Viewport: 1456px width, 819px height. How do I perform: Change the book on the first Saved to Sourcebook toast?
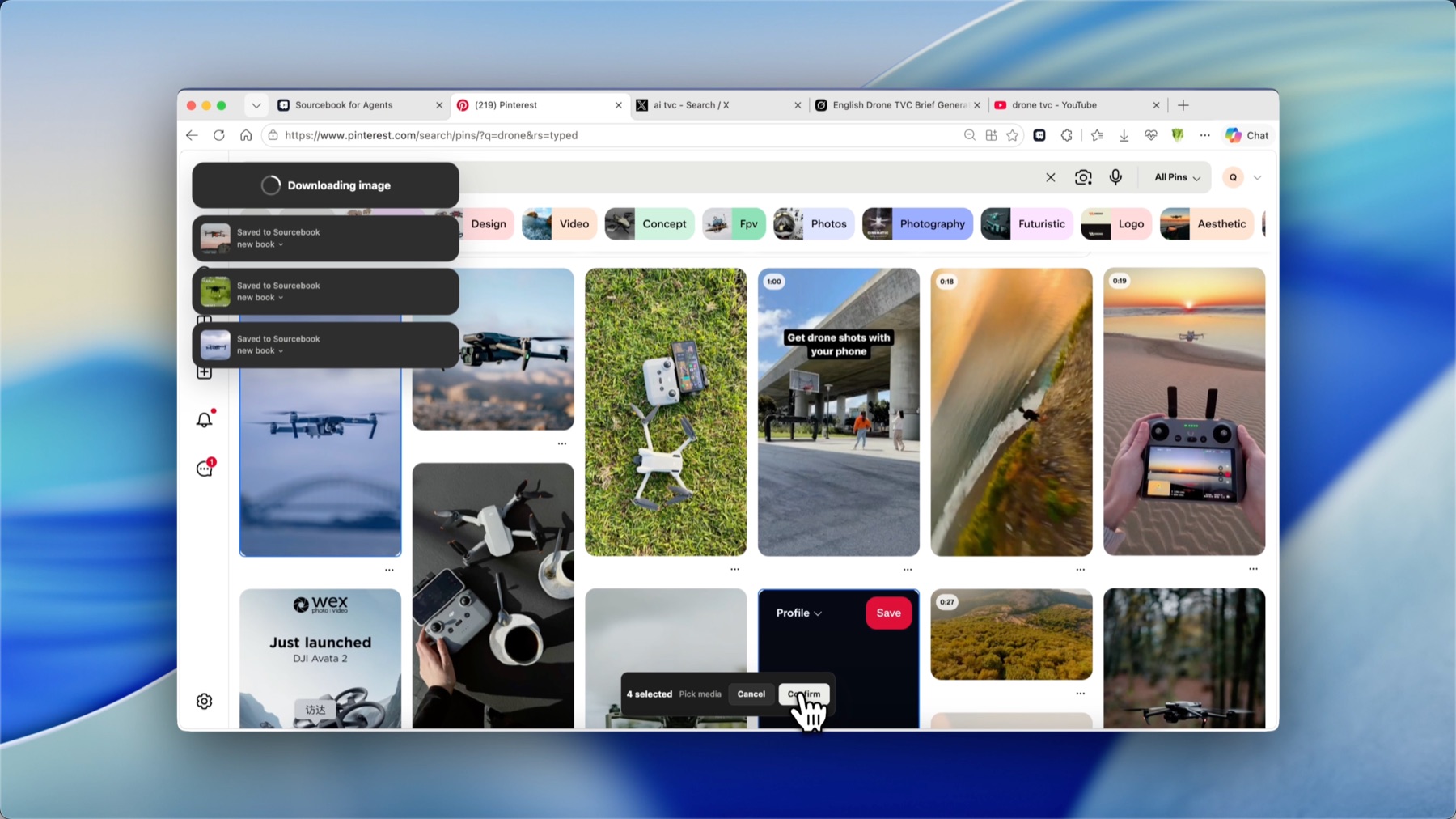(x=260, y=244)
